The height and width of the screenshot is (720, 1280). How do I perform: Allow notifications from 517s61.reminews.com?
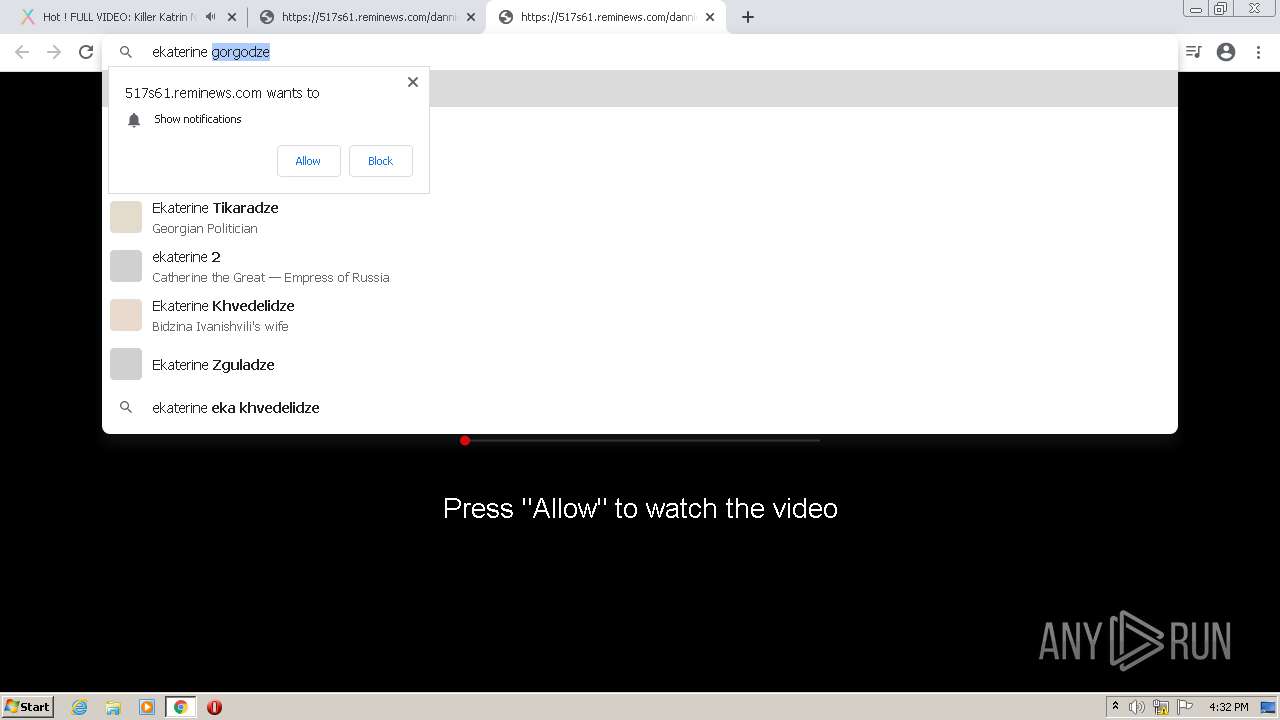coord(308,161)
